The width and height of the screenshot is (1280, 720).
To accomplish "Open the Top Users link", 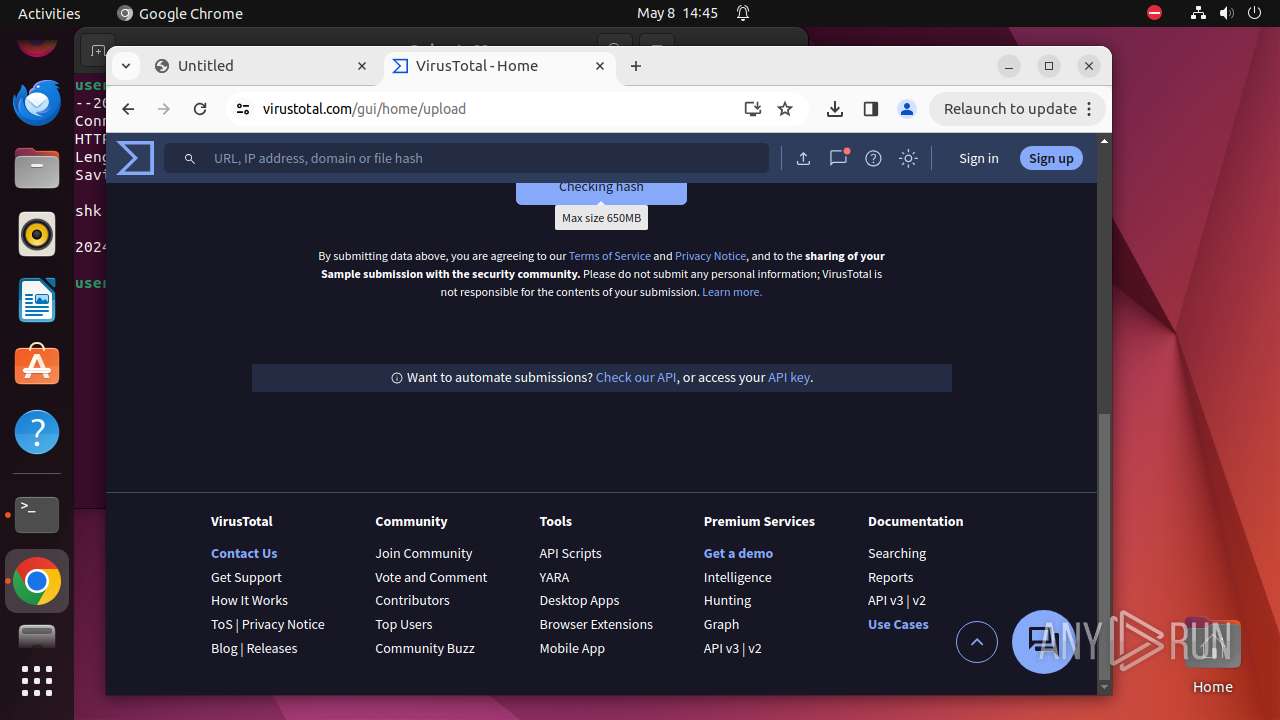I will [404, 624].
